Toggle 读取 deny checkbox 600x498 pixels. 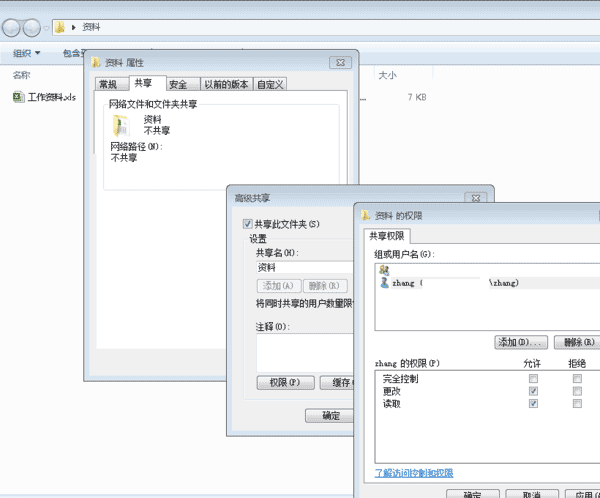click(x=577, y=403)
